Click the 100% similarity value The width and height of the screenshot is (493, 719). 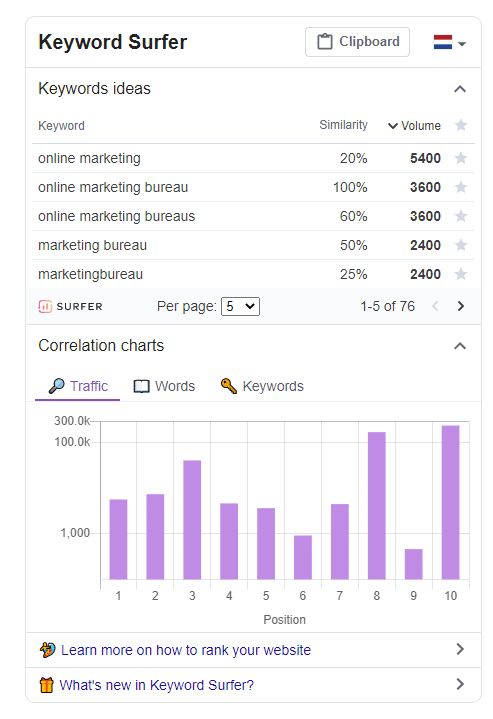tap(350, 187)
